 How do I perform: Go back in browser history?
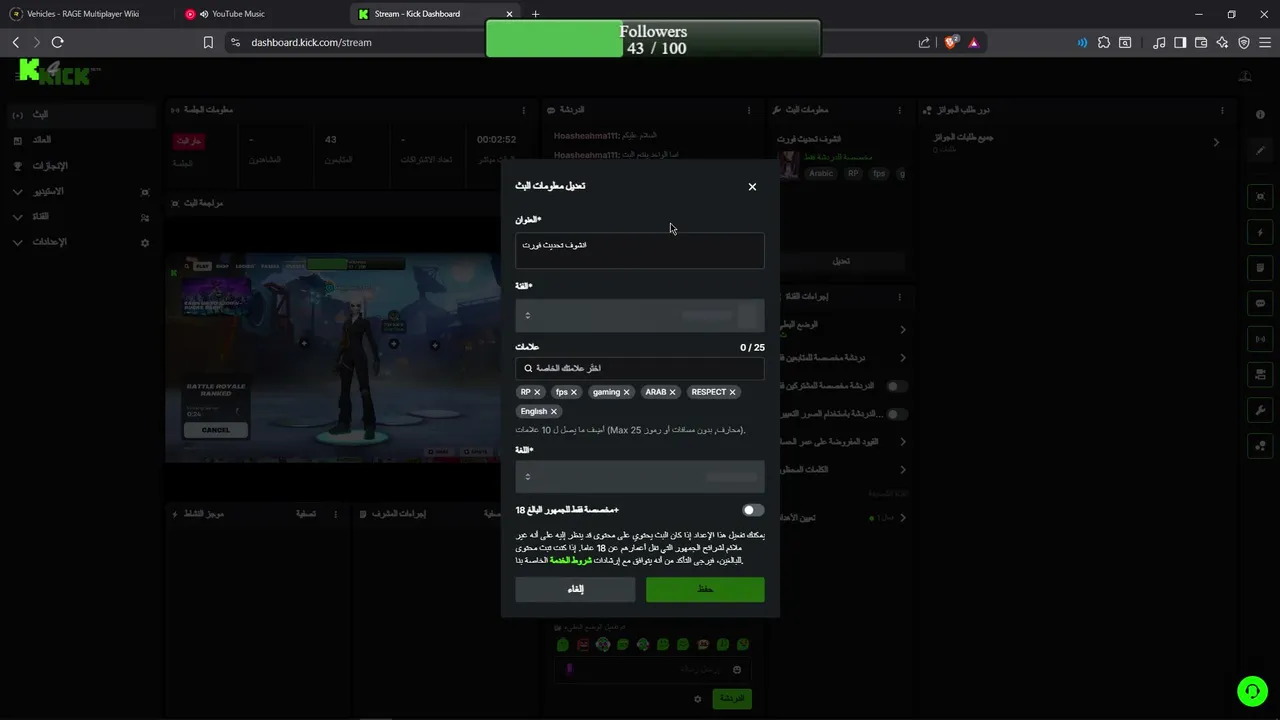(x=16, y=42)
